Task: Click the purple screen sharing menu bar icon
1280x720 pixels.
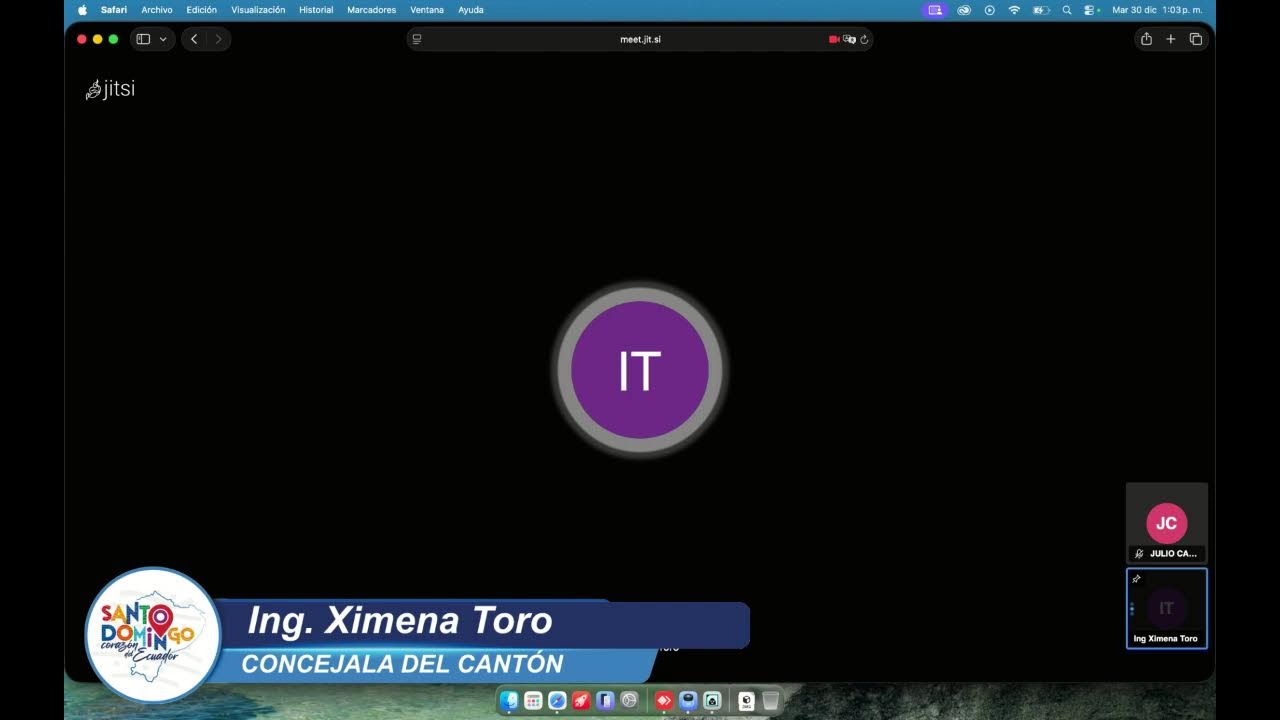Action: [x=935, y=10]
